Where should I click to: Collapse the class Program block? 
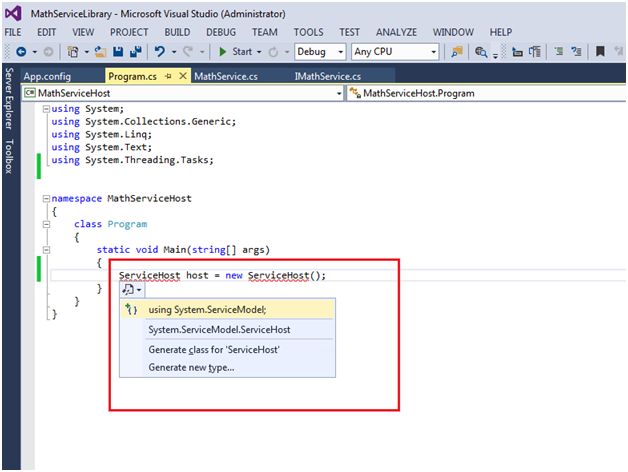[46, 224]
